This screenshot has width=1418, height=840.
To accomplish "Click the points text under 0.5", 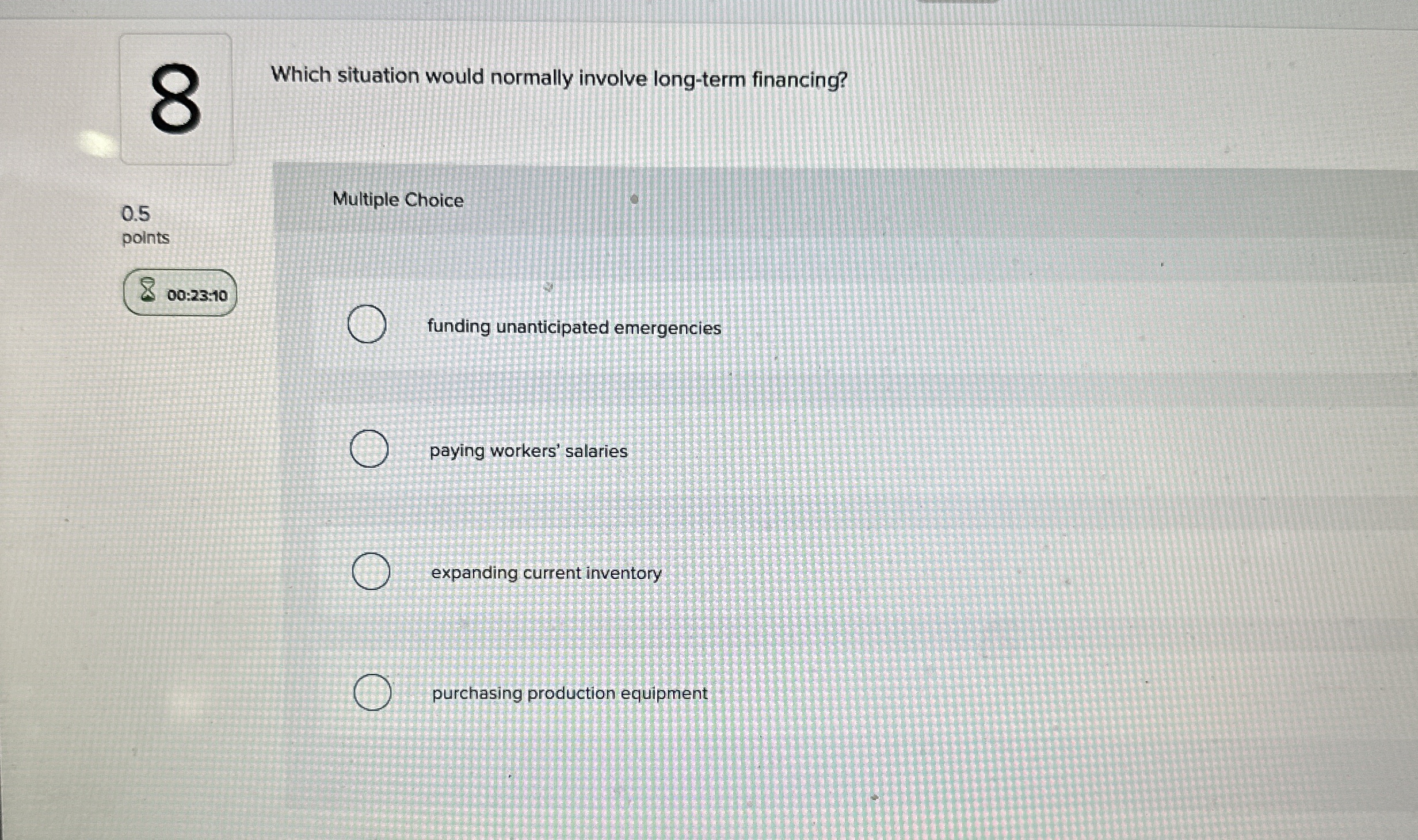I will pos(146,238).
